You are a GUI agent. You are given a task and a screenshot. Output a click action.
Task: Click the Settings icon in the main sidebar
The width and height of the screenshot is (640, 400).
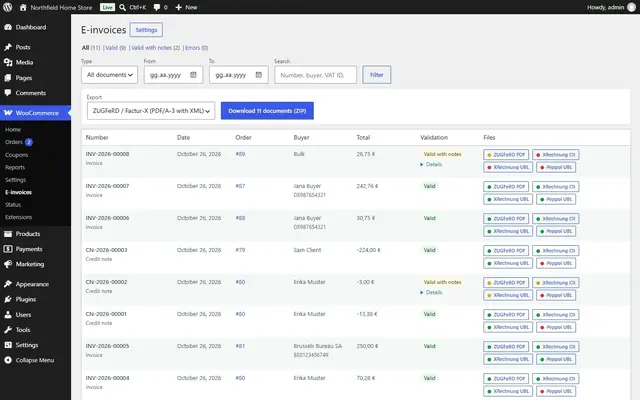pos(8,345)
